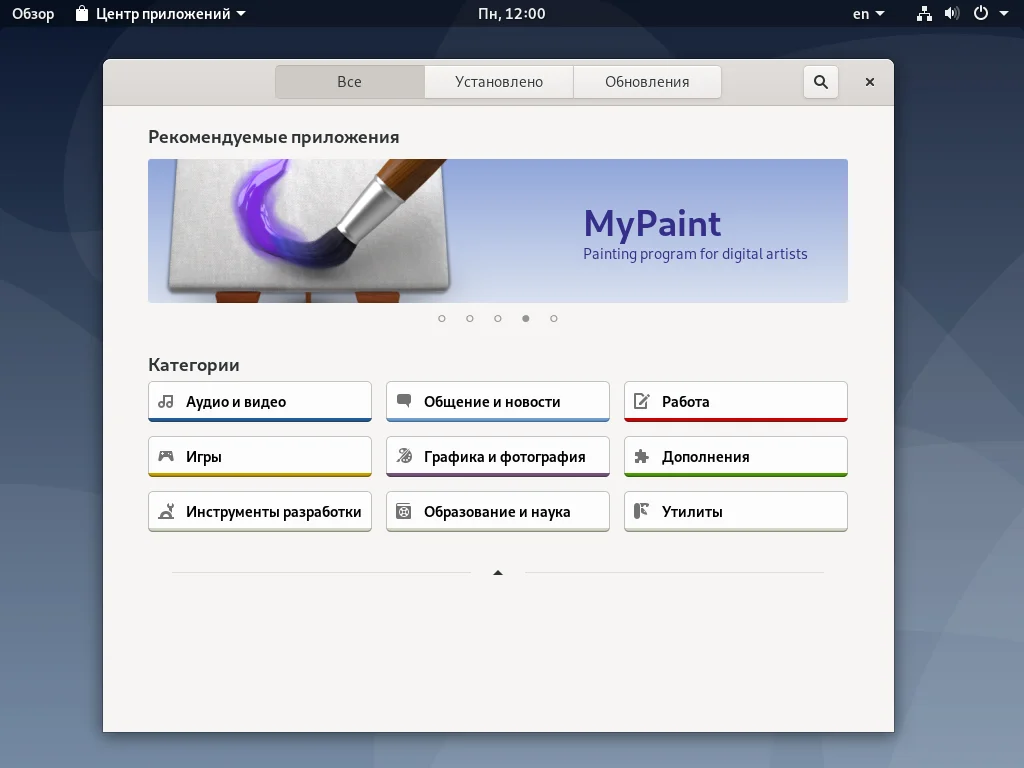Open the Инструменты разработки category
The image size is (1024, 768).
[x=260, y=511]
